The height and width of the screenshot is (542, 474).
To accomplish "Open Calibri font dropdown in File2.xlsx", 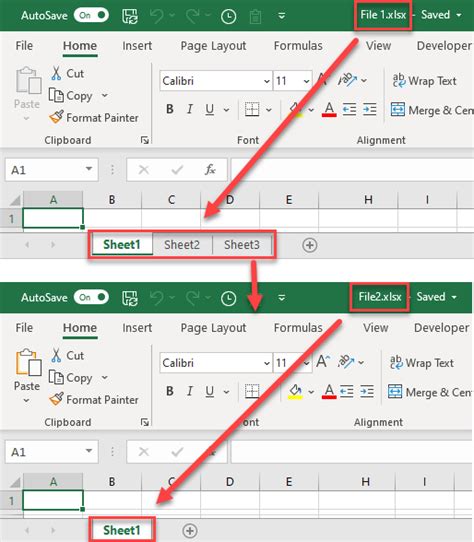I will 267,363.
